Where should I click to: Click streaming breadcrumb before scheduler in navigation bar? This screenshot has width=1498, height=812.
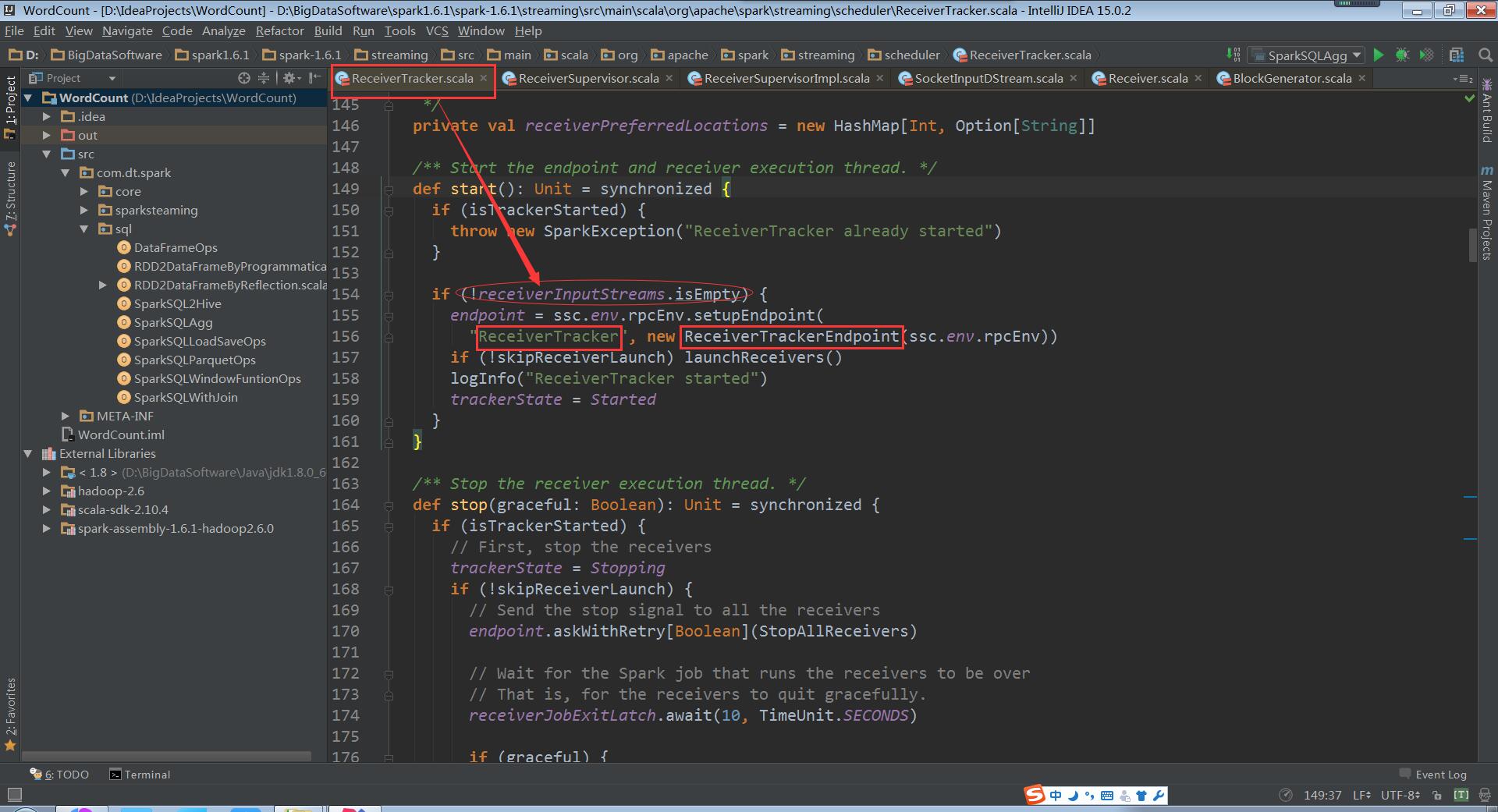coord(818,55)
